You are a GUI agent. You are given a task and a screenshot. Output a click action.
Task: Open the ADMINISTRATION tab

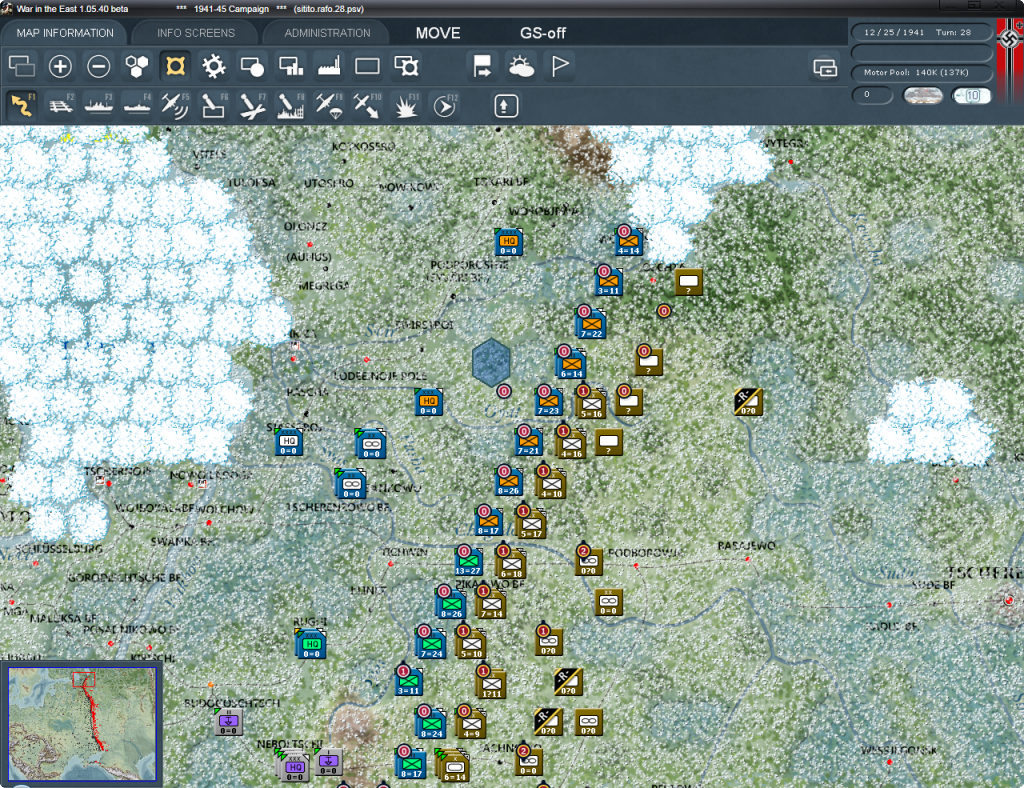tap(327, 33)
